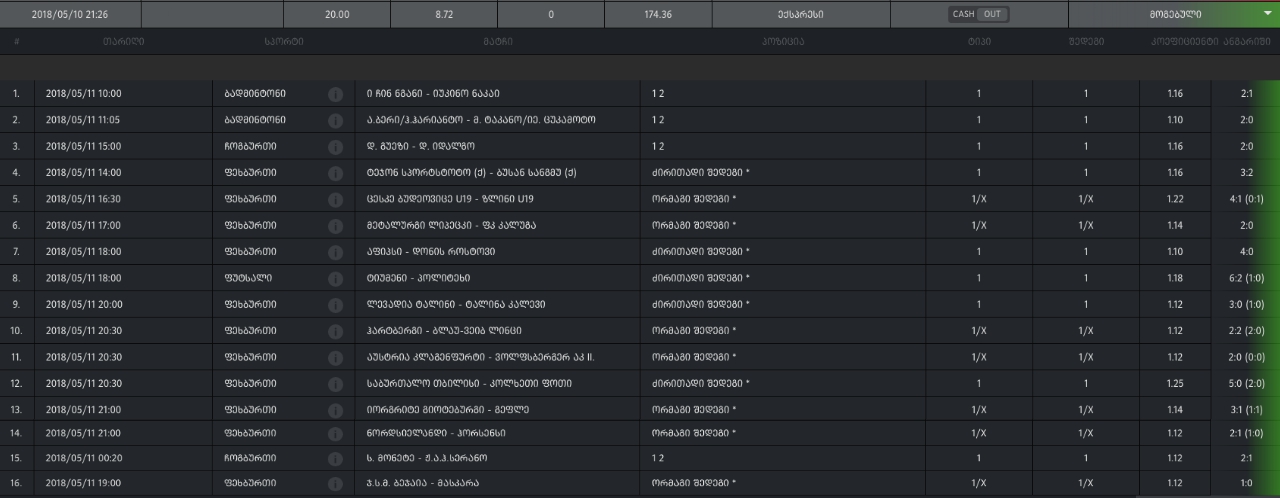Image resolution: width=1280 pixels, height=498 pixels.
Task: Click the სპორტი column header
Action: click(x=285, y=42)
